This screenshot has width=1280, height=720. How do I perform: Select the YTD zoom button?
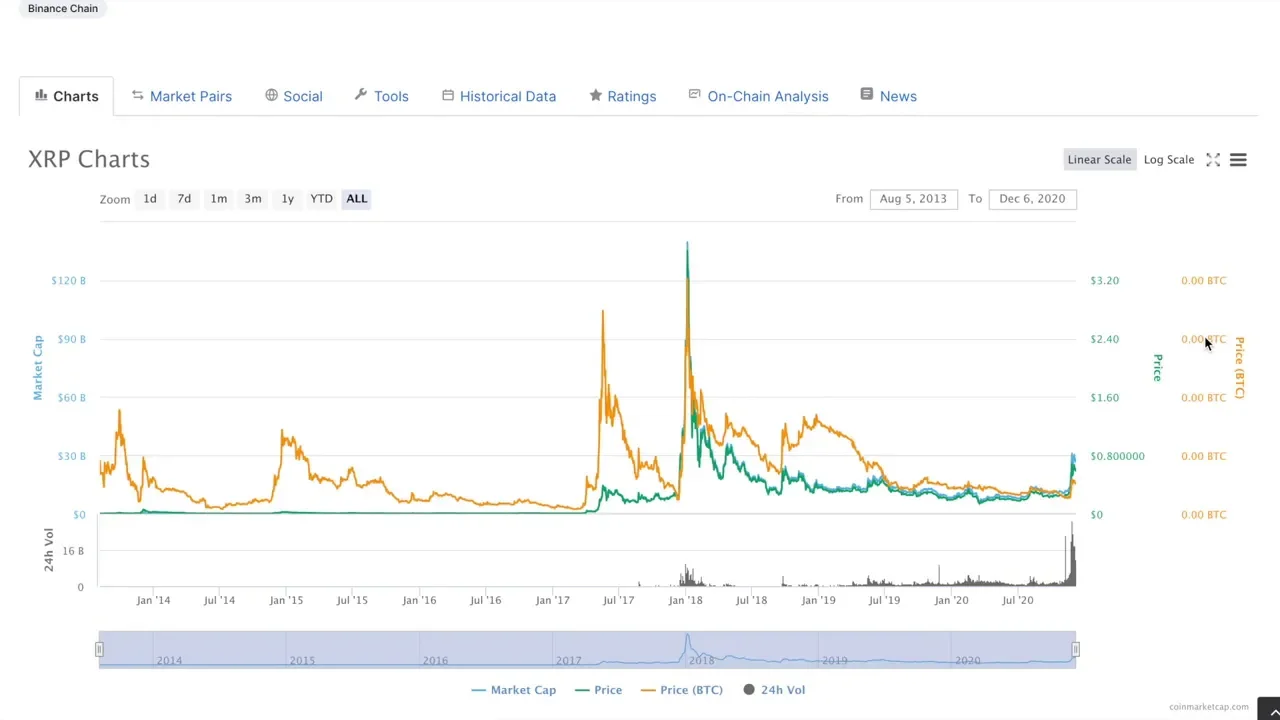(321, 199)
